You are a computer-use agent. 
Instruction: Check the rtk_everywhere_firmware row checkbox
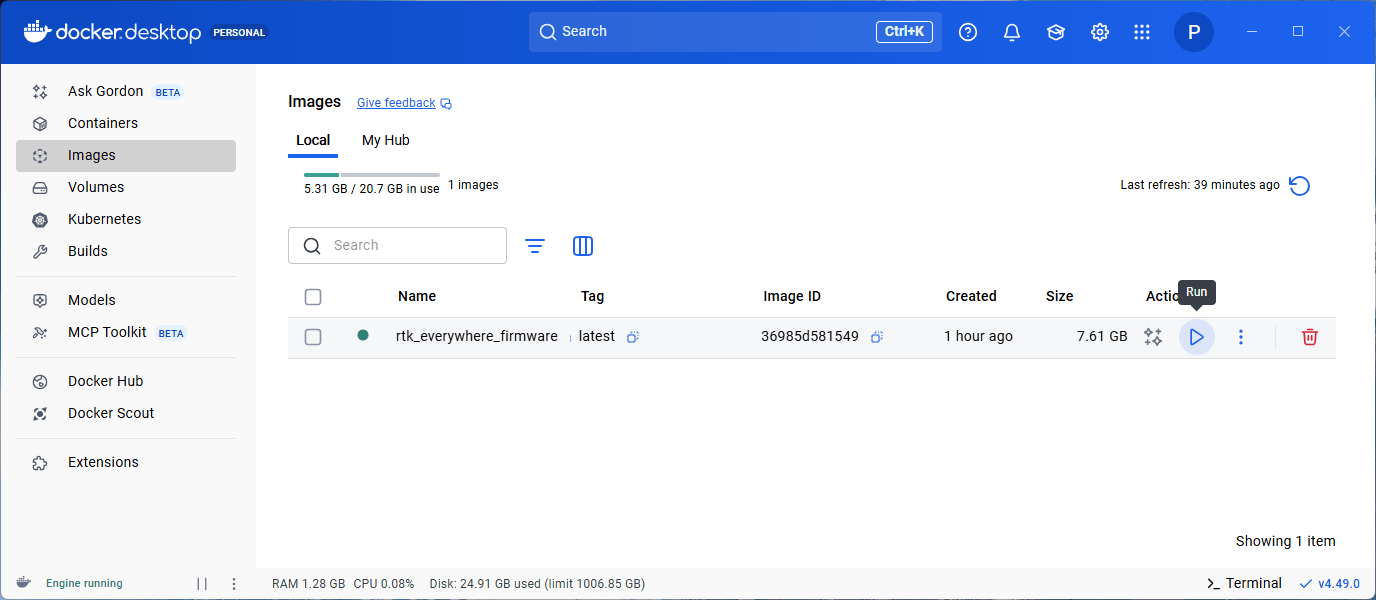[x=313, y=337]
